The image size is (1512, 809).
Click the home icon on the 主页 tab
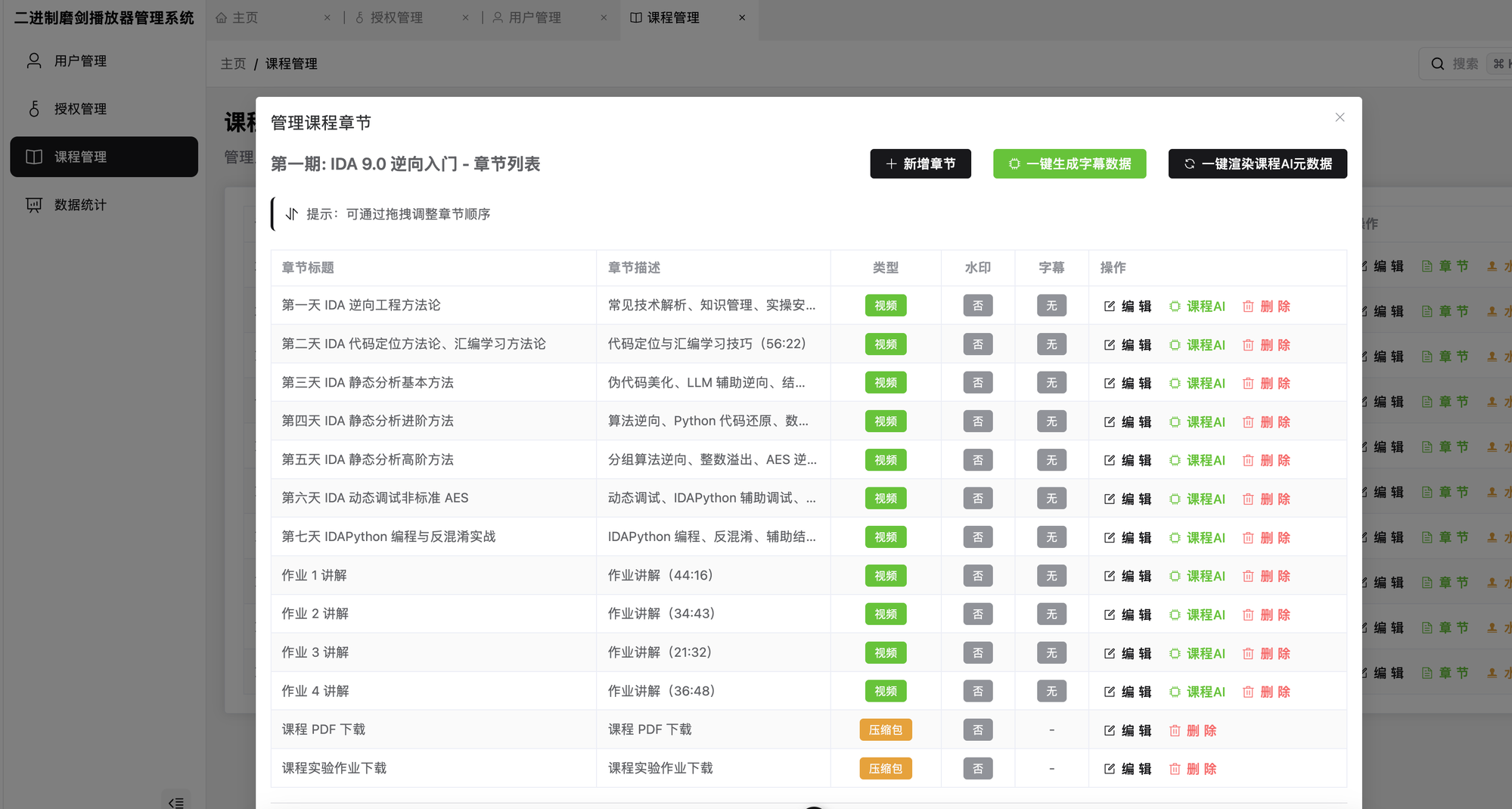click(222, 17)
